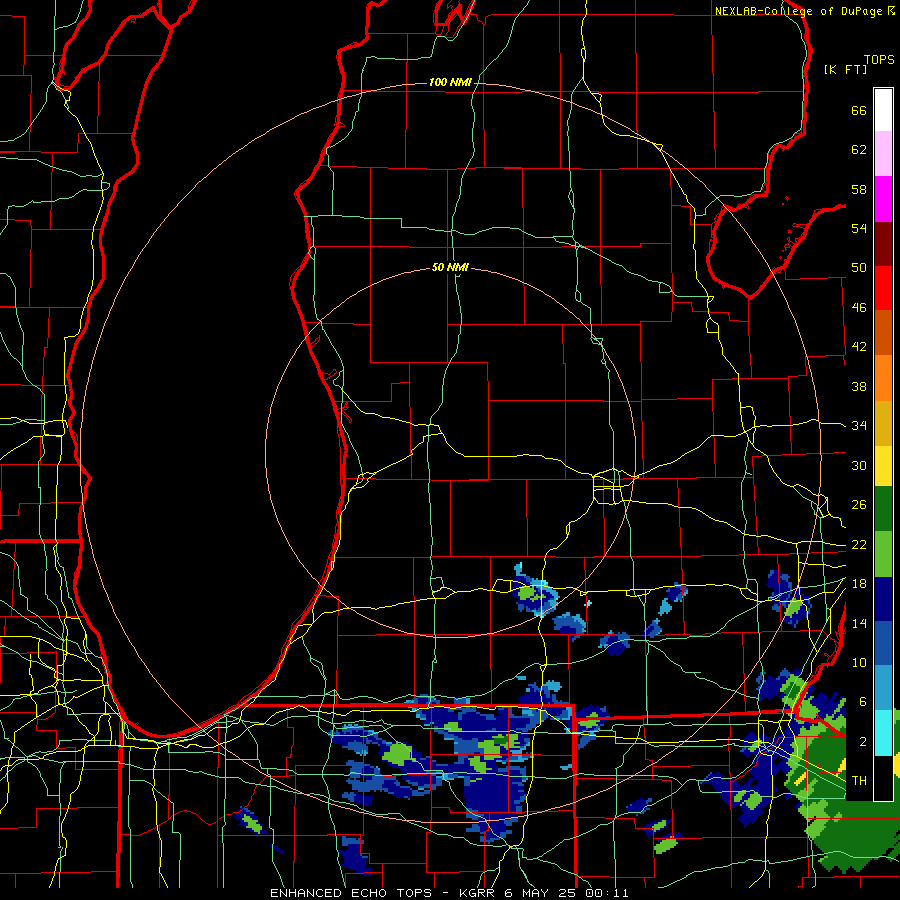Click the 6 value on the scale
Viewport: 900px width, 900px height.
pyautogui.click(x=863, y=702)
